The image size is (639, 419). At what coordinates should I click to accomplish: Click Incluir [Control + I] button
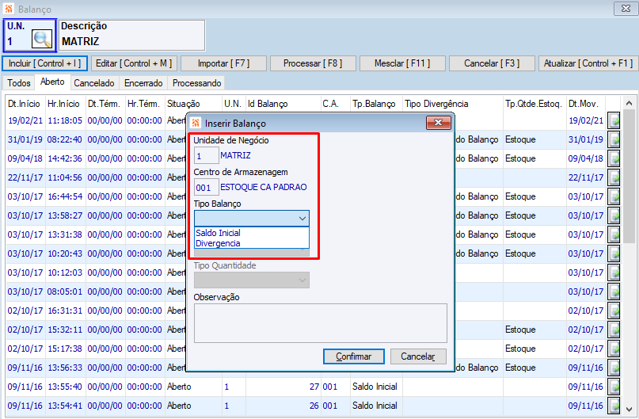point(45,64)
